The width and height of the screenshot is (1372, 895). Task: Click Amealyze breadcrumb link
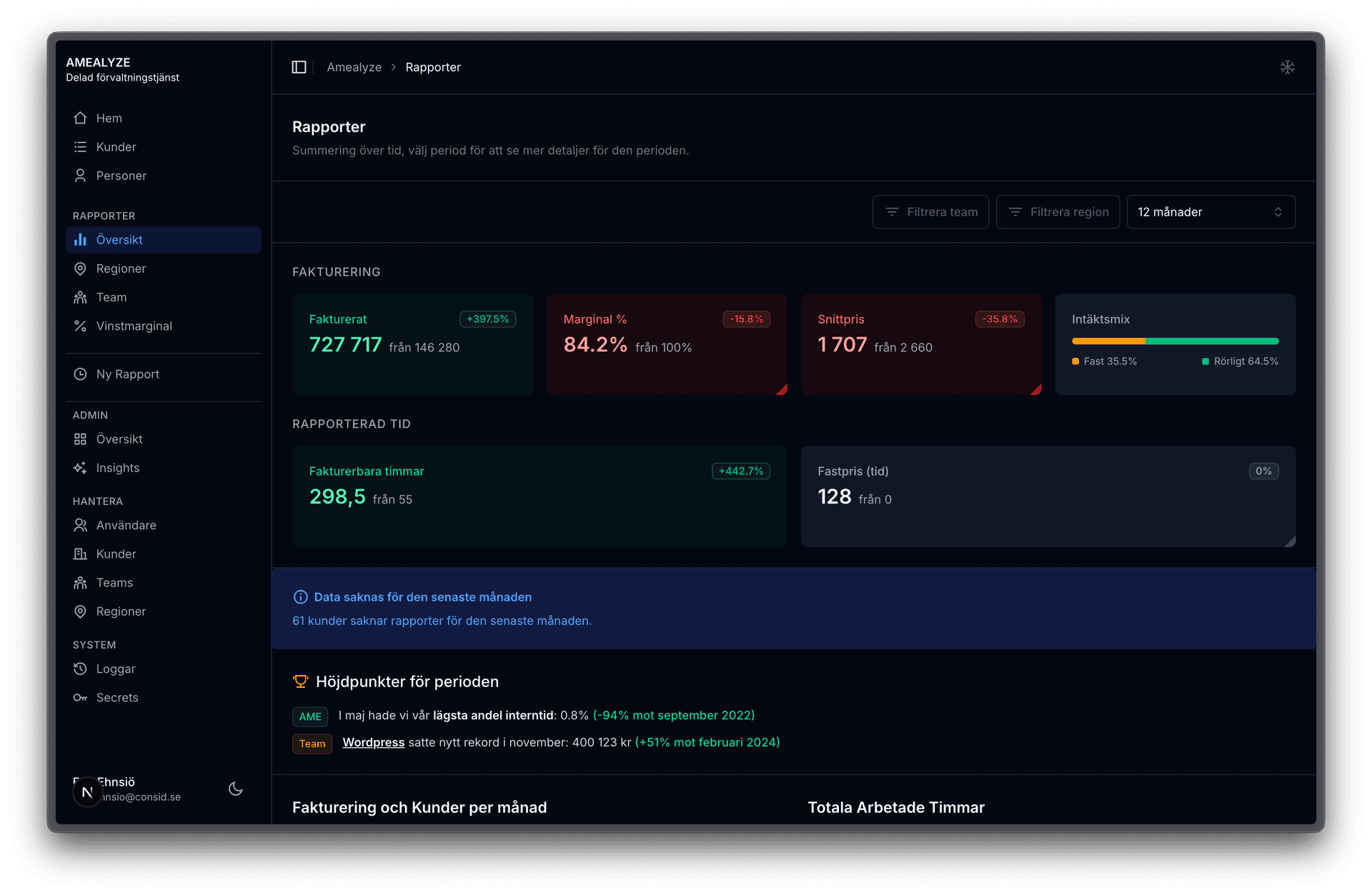point(354,67)
